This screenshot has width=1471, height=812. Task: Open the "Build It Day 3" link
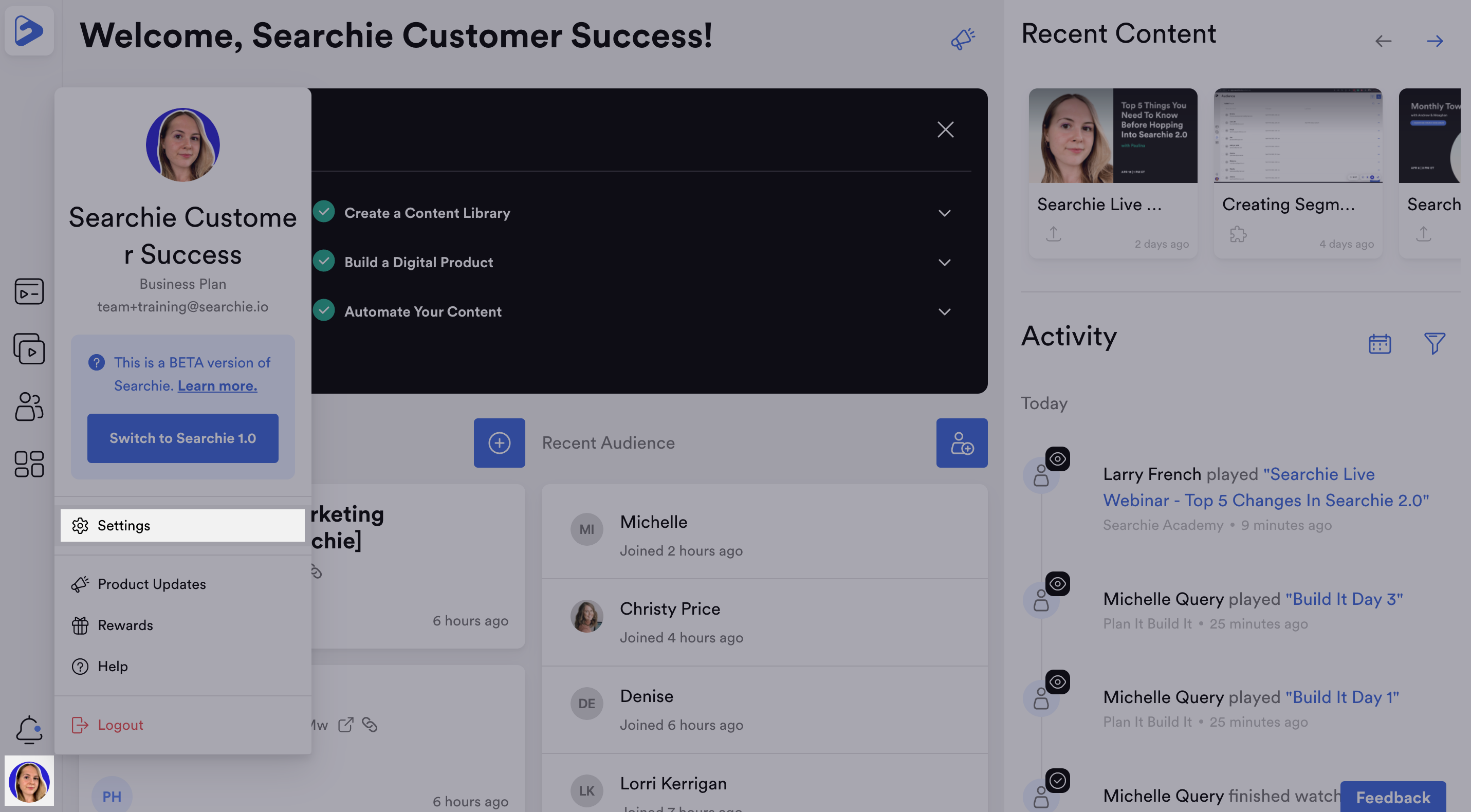click(1344, 599)
